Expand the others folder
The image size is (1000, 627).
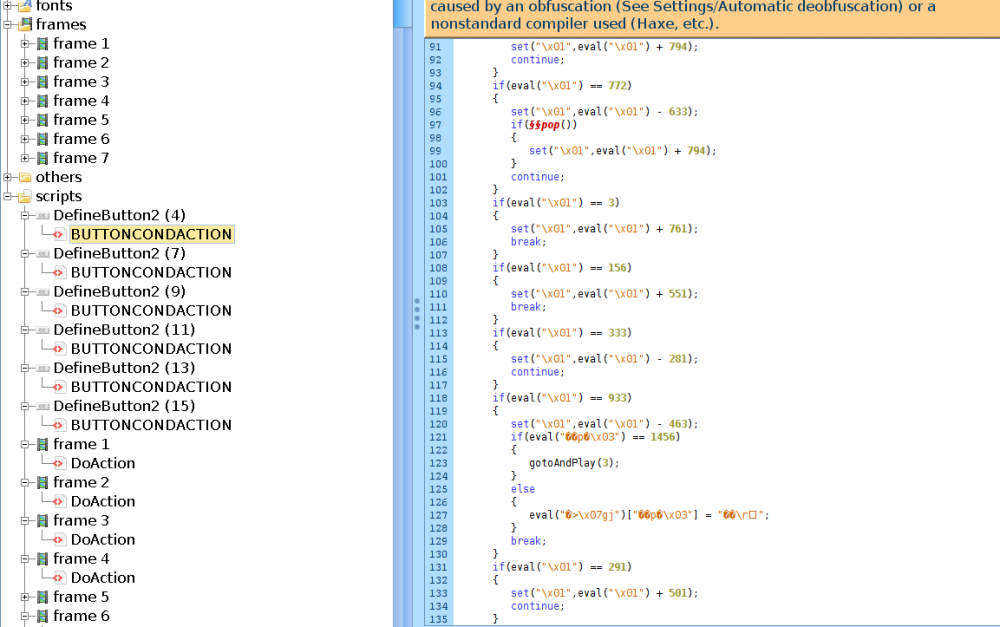coord(8,177)
